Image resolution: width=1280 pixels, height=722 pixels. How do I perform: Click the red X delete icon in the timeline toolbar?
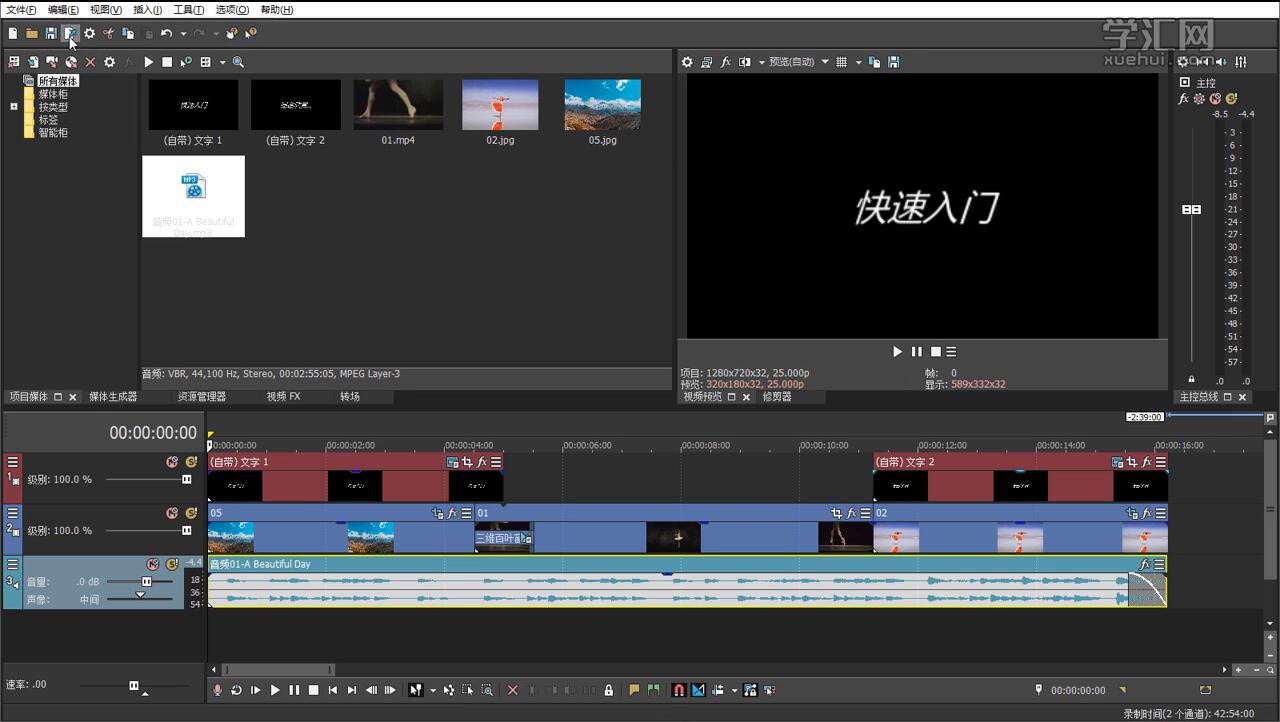pos(513,690)
